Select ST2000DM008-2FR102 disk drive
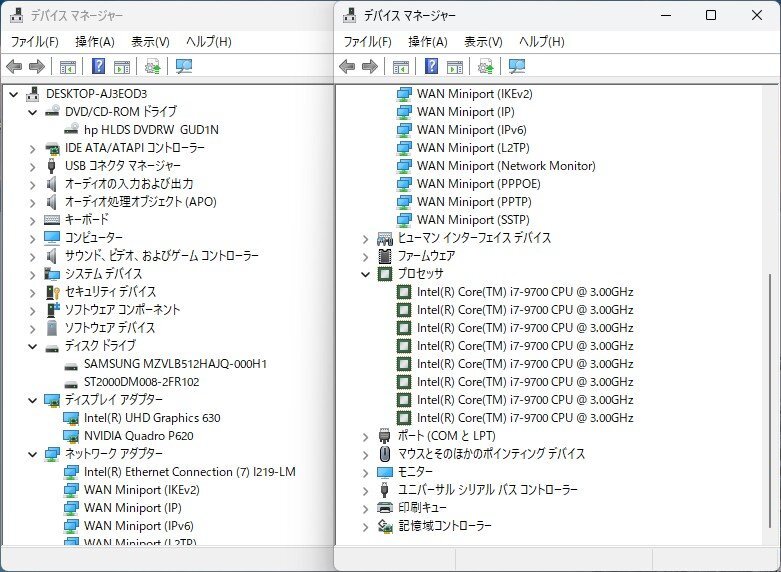781x572 pixels. [141, 382]
